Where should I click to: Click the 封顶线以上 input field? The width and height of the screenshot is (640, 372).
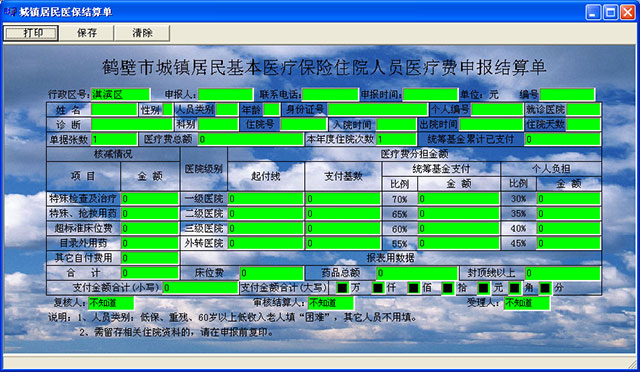(x=563, y=273)
